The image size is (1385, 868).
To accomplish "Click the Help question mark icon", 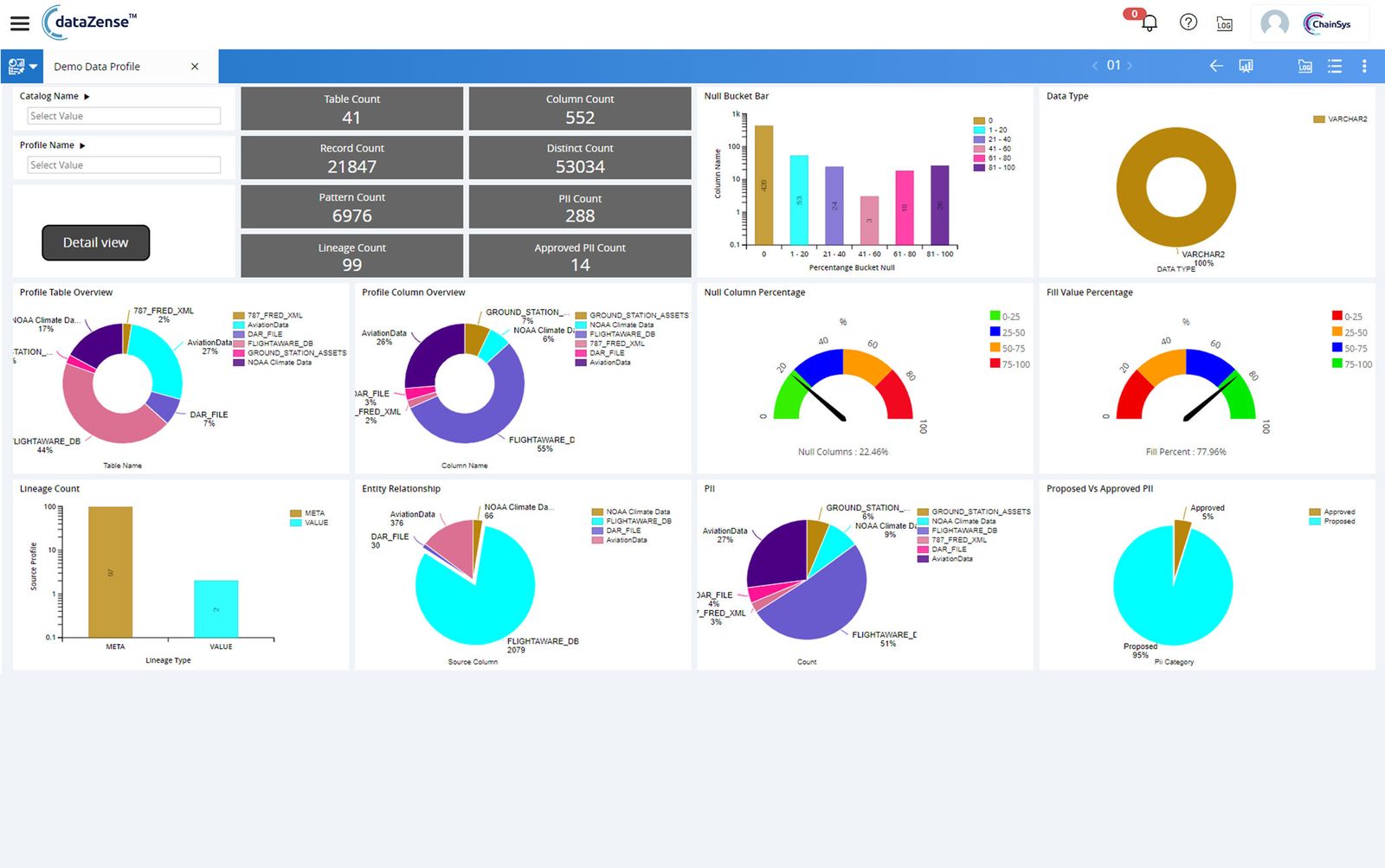I will [x=1188, y=23].
